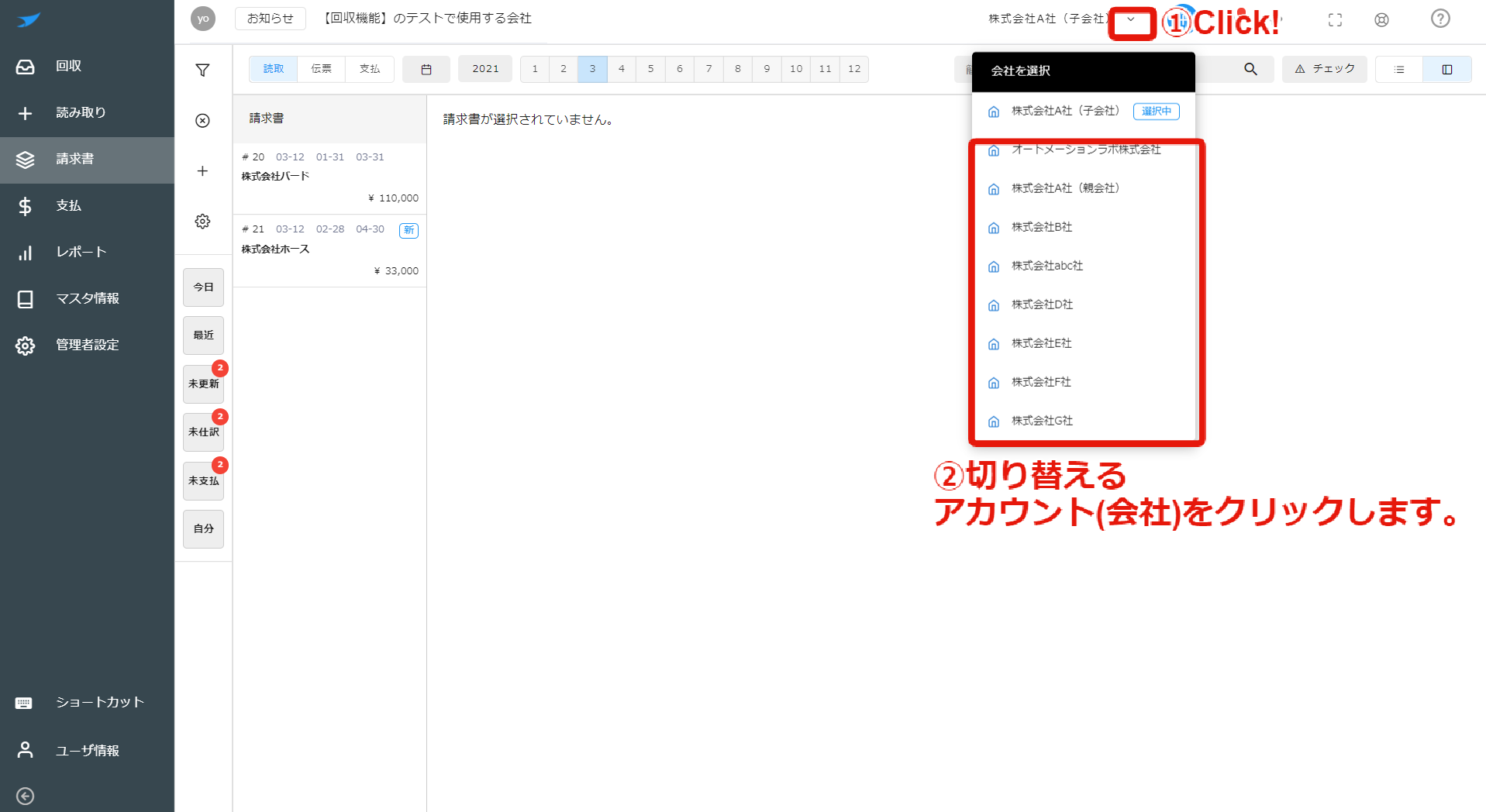This screenshot has width=1486, height=812.
Task: Open ショートカット keyboard shortcuts
Action: [x=87, y=703]
